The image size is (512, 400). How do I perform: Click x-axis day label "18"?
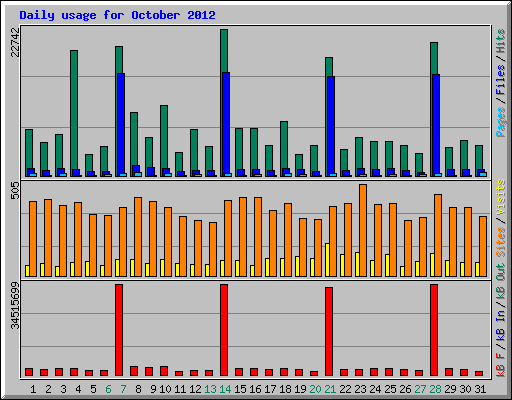point(285,389)
